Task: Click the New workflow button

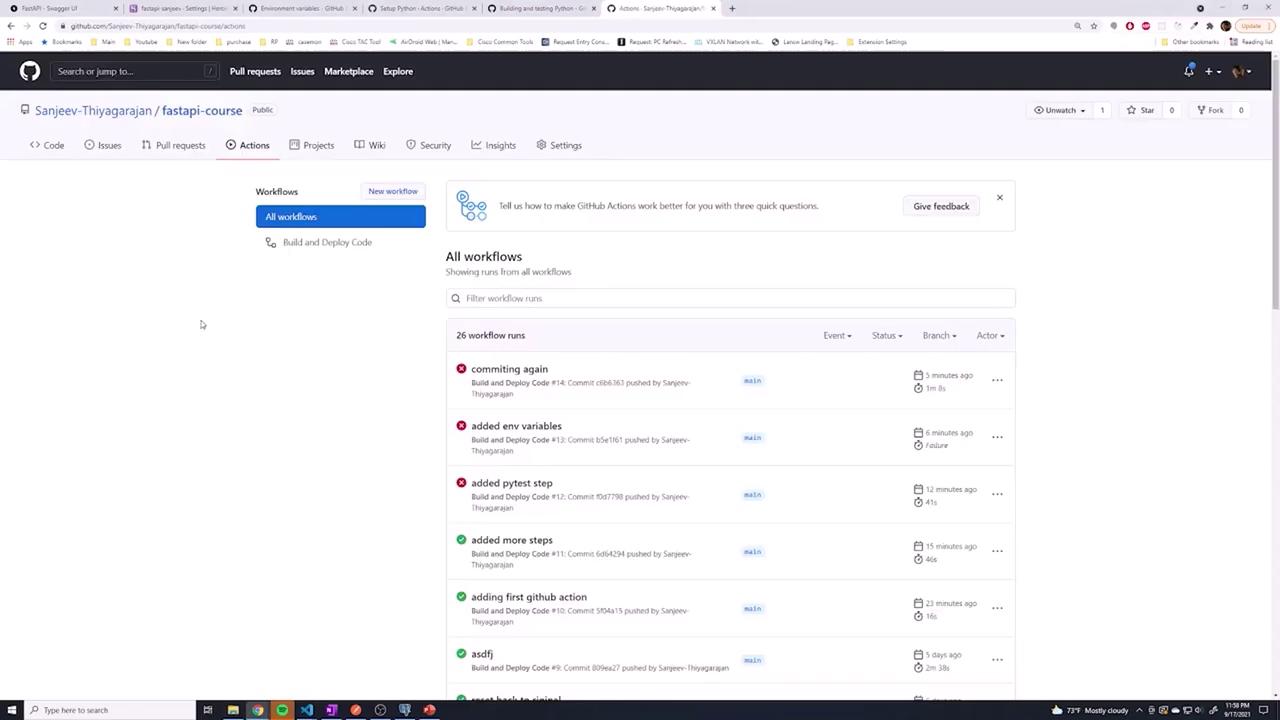Action: coord(393,191)
